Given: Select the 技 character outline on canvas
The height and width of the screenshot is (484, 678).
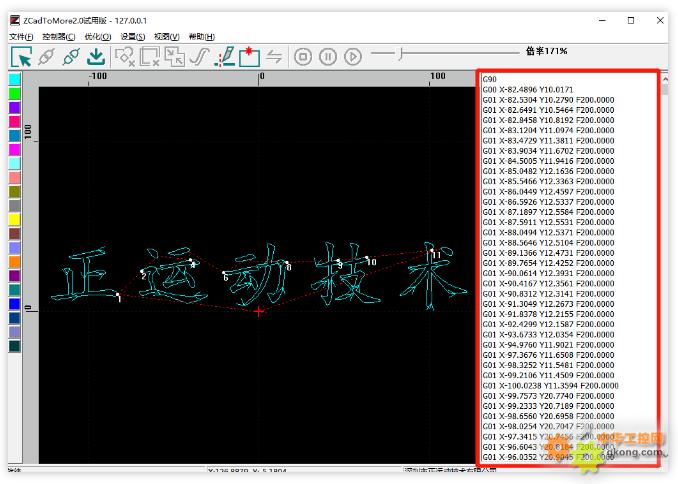Looking at the screenshot, I should [x=345, y=275].
